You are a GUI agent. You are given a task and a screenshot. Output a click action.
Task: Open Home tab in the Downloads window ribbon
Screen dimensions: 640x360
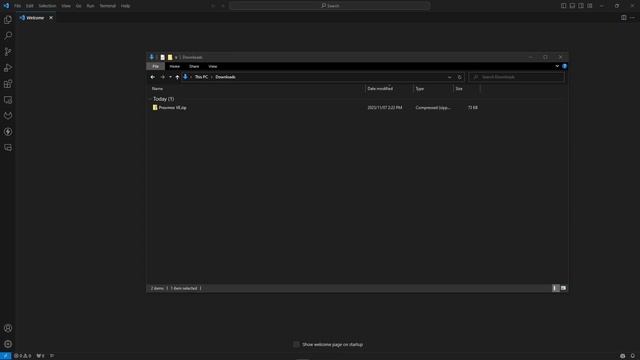coord(175,66)
